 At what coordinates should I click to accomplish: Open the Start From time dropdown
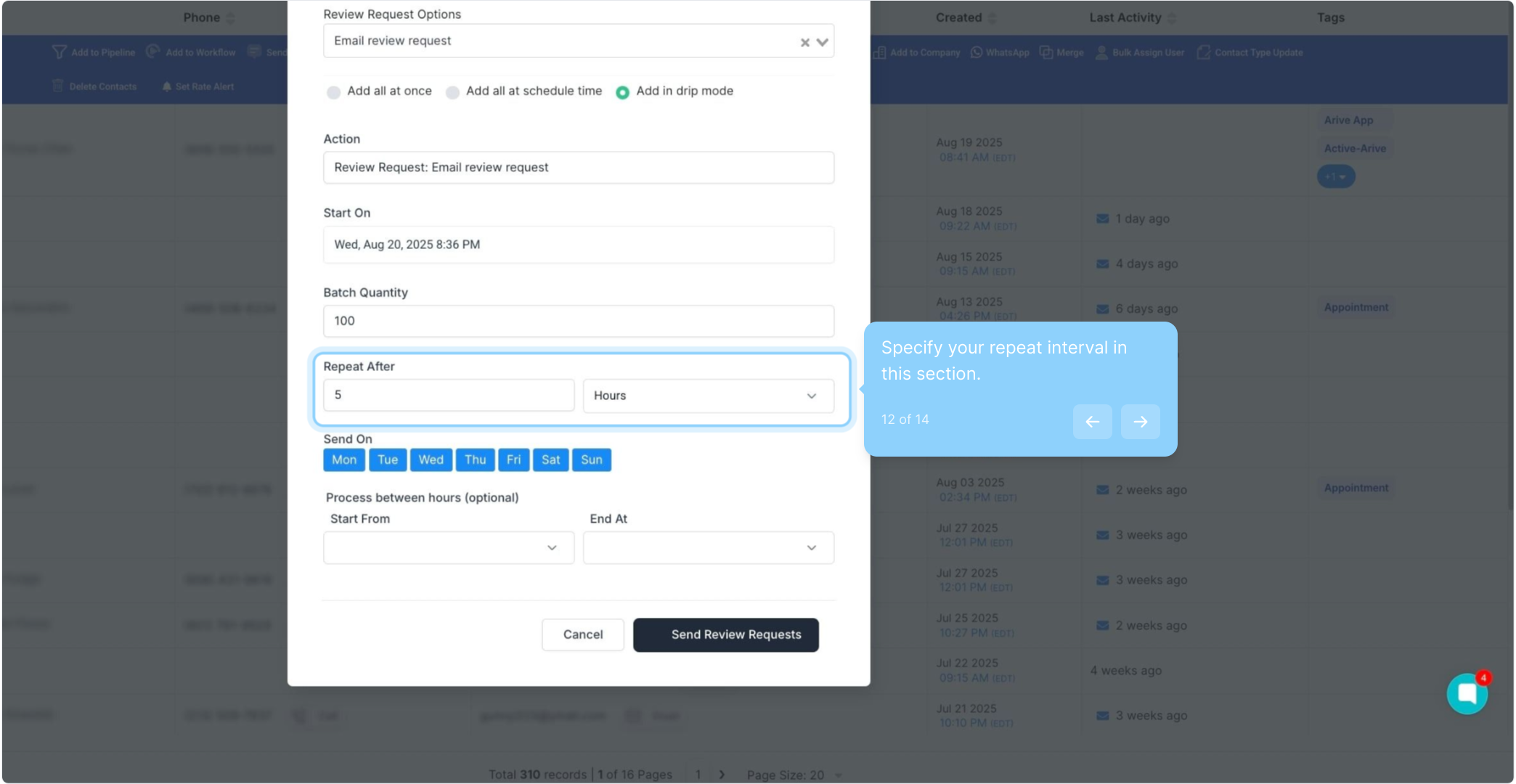448,547
